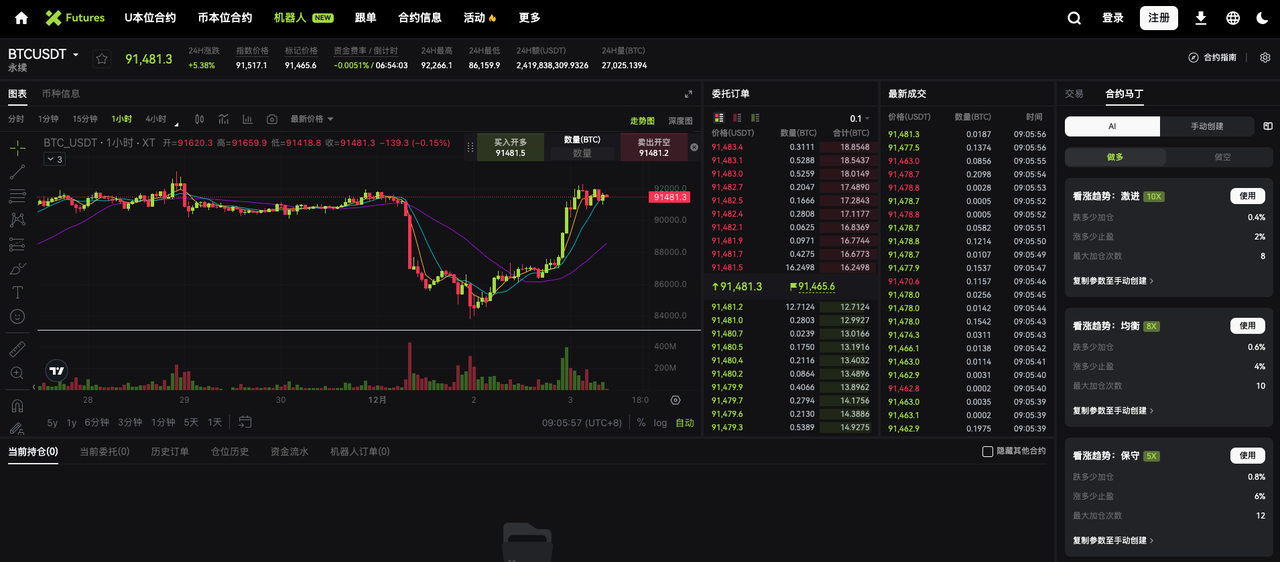Select the pattern drawing tool
Image resolution: width=1280 pixels, height=562 pixels.
click(x=17, y=220)
